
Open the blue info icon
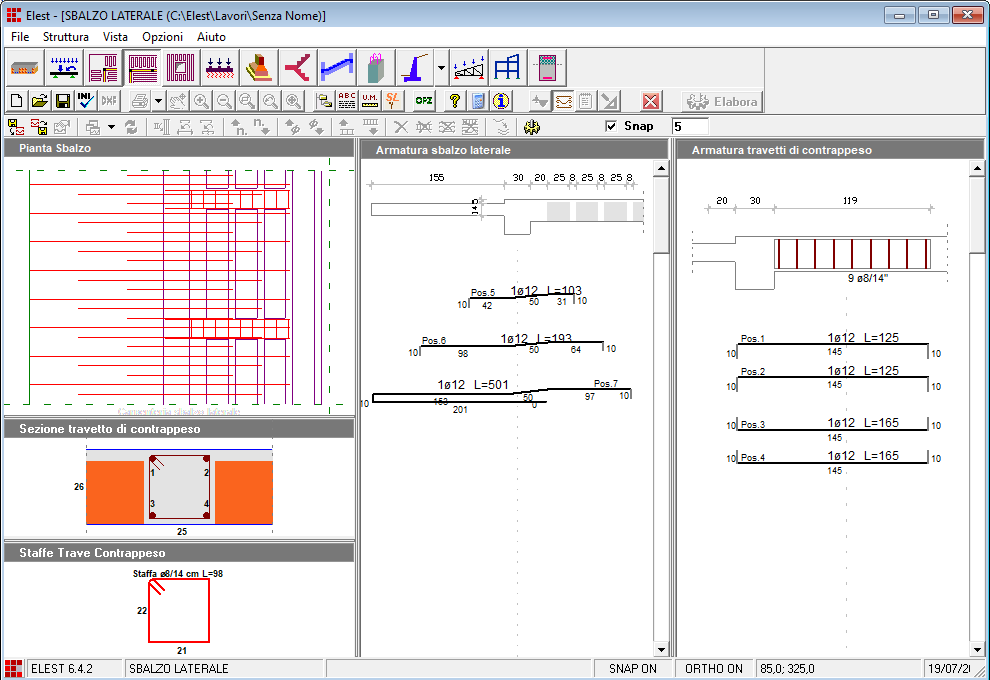click(x=501, y=101)
